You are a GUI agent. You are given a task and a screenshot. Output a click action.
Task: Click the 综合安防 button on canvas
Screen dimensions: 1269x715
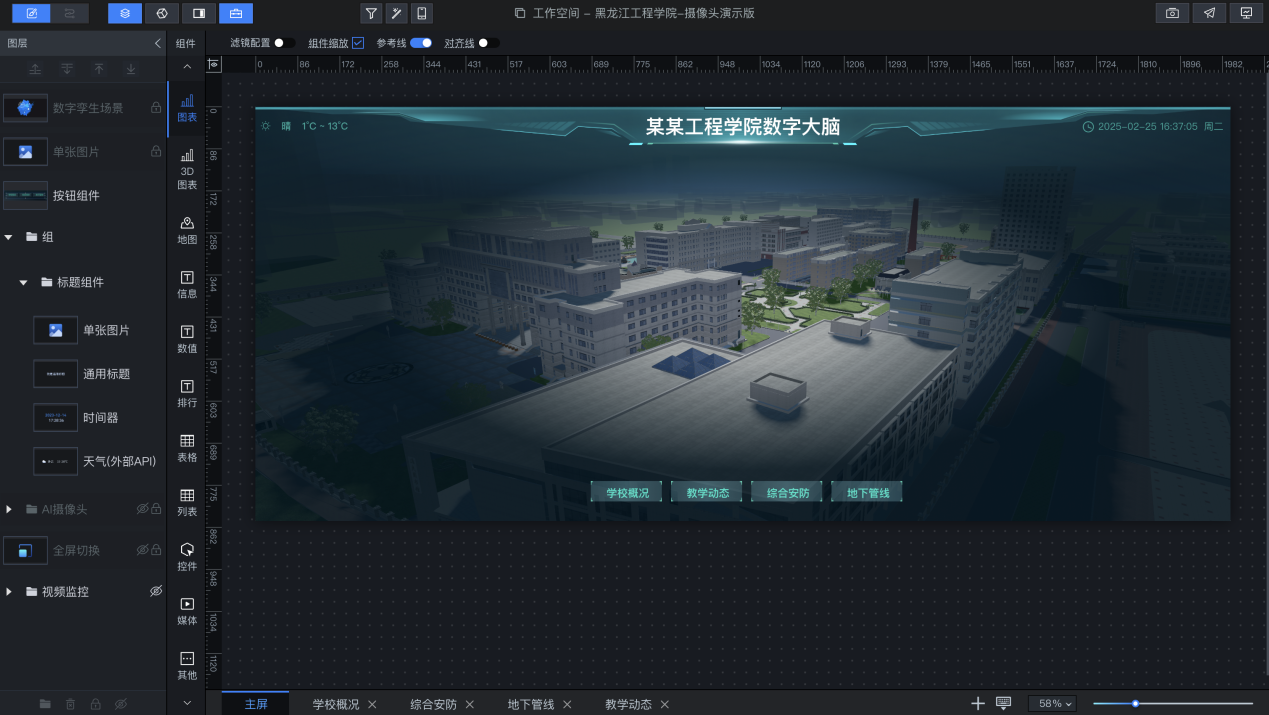(787, 492)
